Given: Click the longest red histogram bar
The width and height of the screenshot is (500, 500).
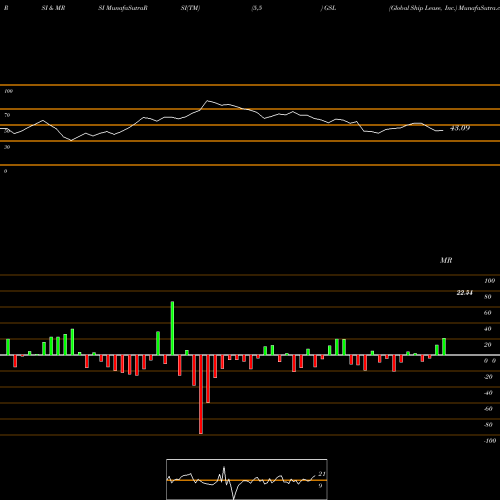Looking at the screenshot, I should [x=201, y=394].
